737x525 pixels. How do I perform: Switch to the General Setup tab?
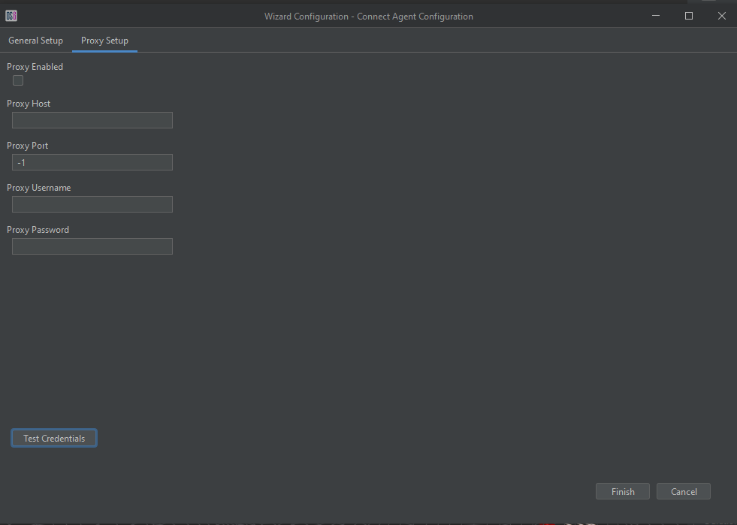36,41
